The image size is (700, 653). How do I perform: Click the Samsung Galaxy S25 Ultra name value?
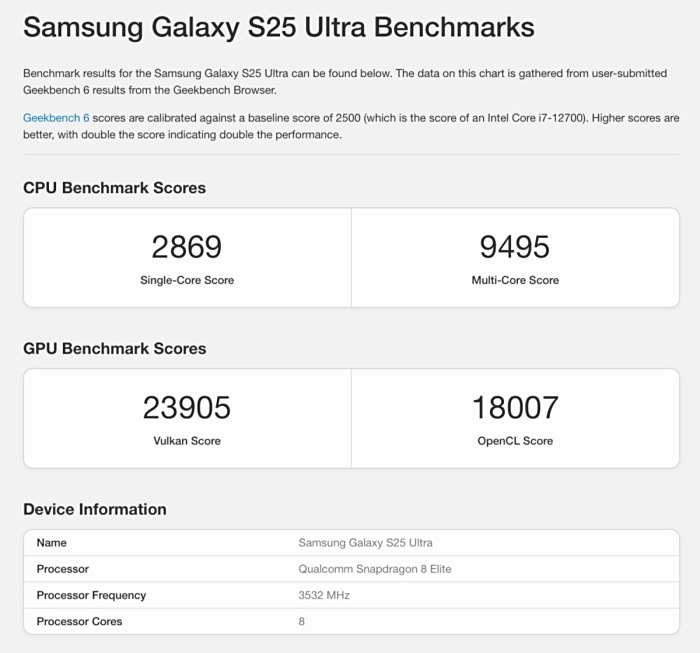point(365,543)
